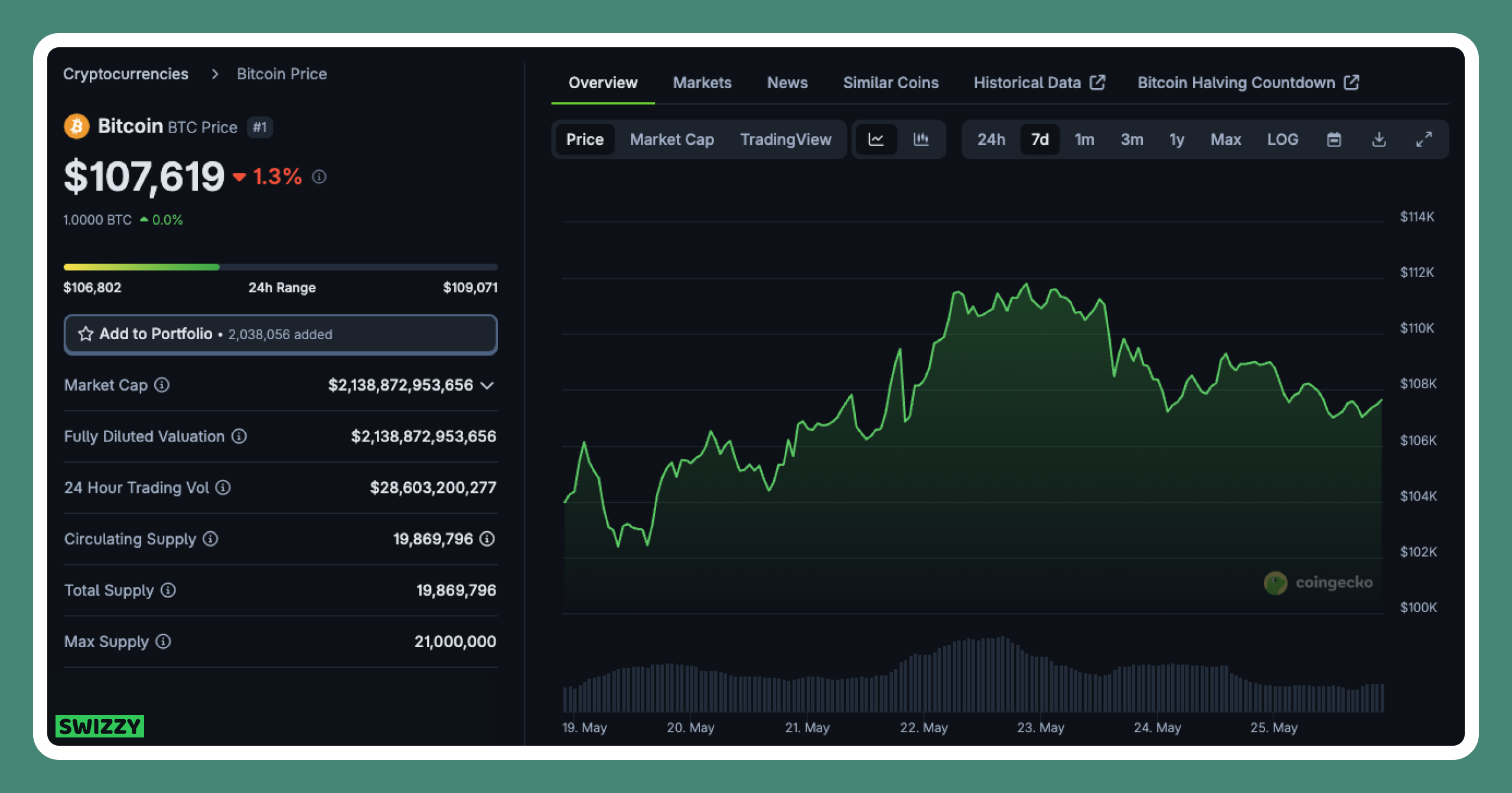1512x793 pixels.
Task: Open the News tab
Action: (x=787, y=83)
